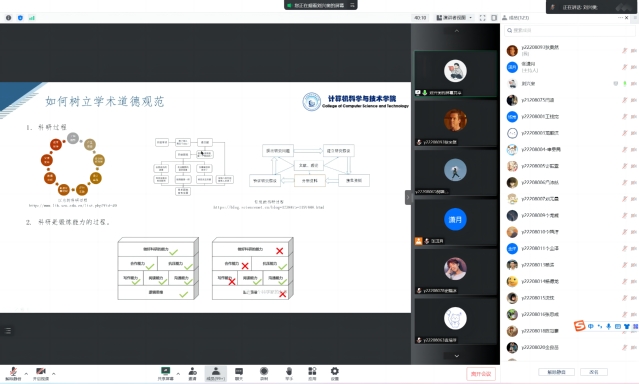Open the invite participants icon
Screen dimensions: 639x384
pyautogui.click(x=193, y=373)
